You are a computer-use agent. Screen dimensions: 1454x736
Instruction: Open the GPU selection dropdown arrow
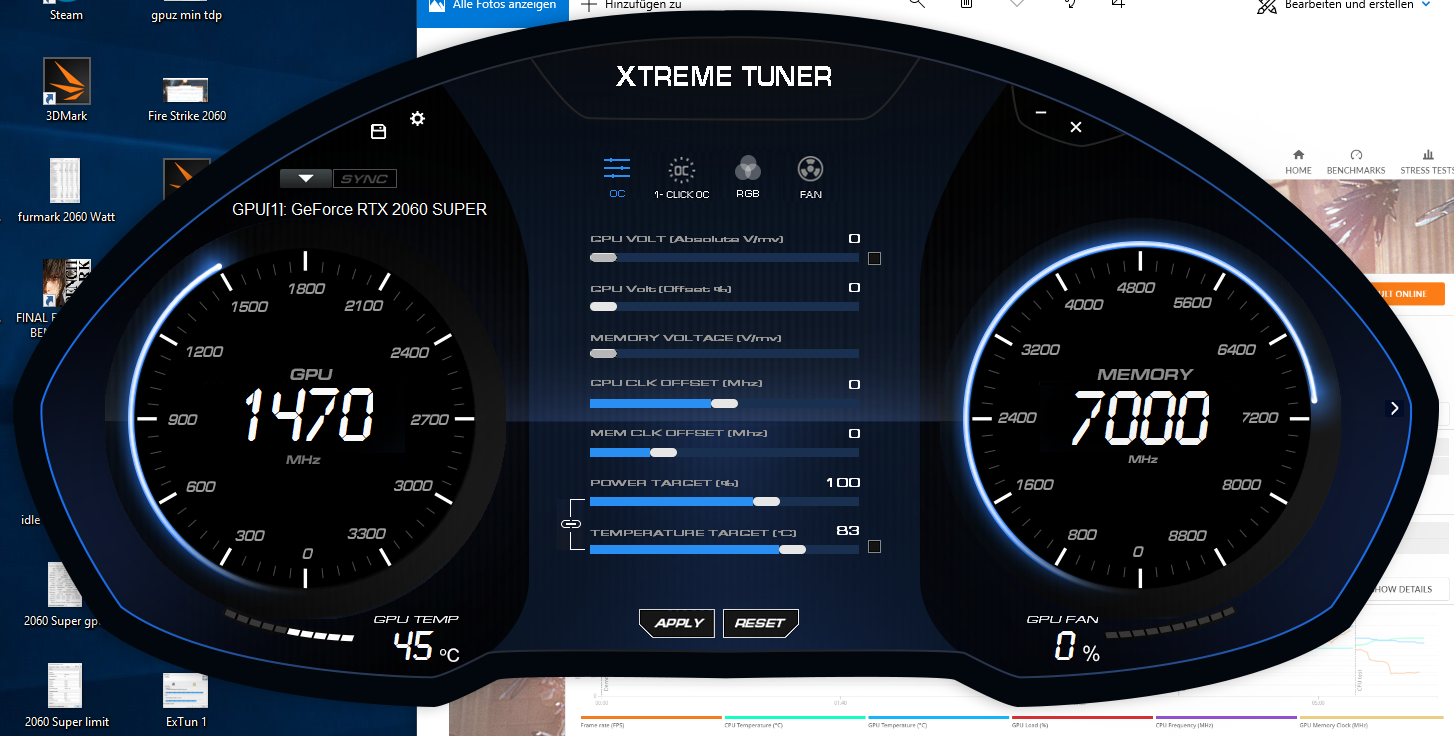(x=306, y=179)
